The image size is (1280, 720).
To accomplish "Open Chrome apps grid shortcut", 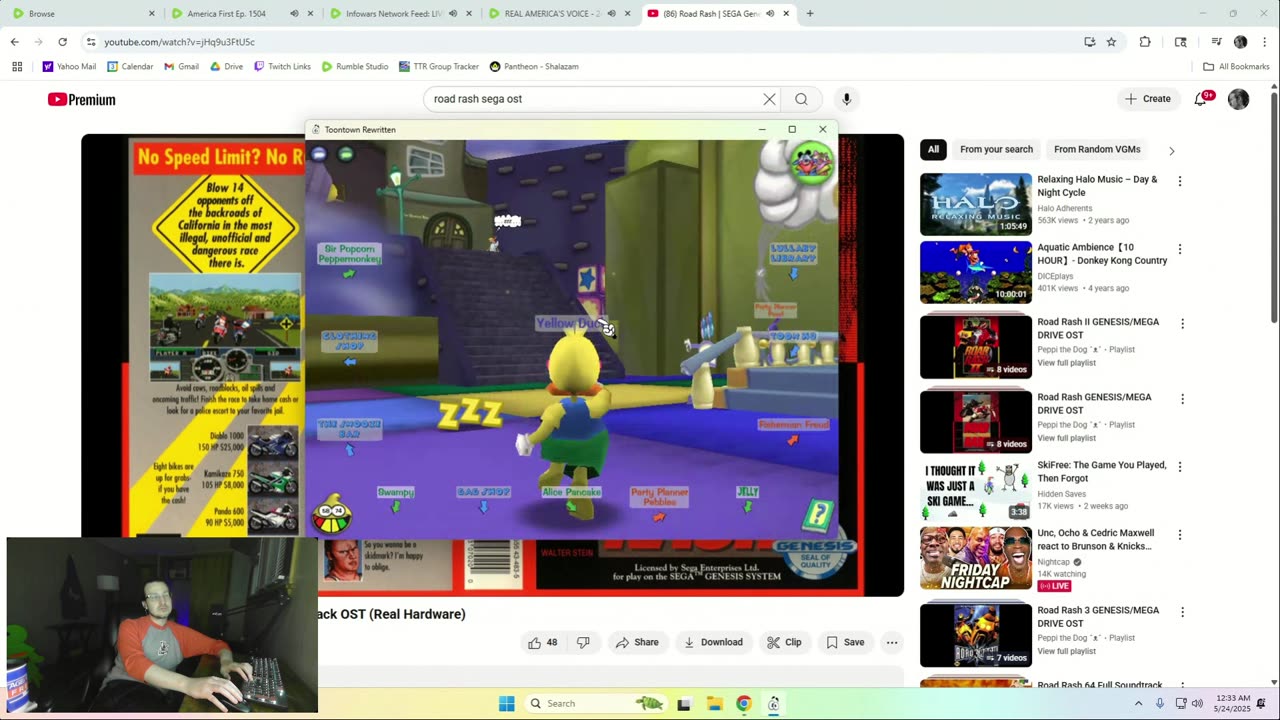I will 17,66.
